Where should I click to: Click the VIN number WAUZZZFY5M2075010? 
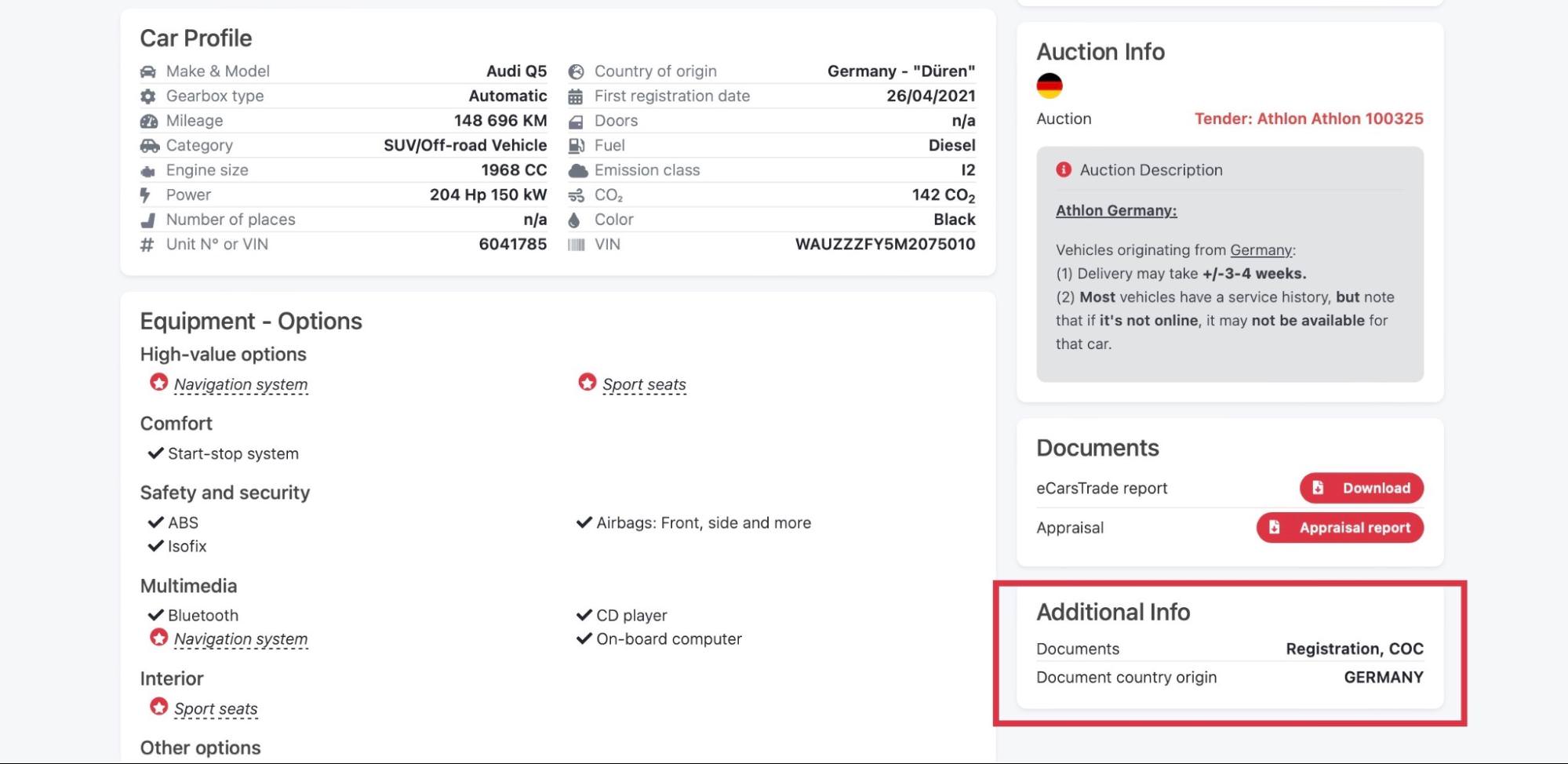[885, 244]
